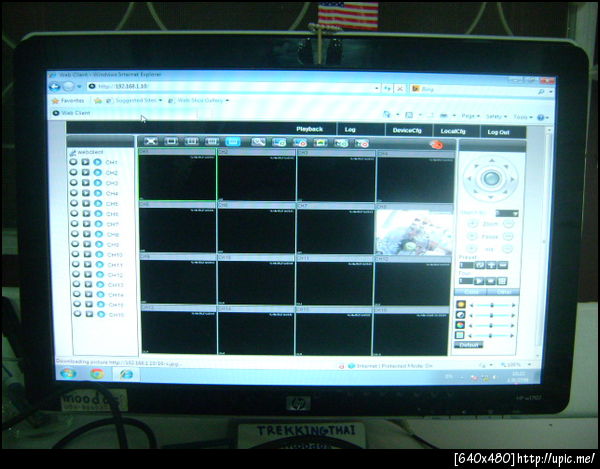
Task: Adjust the saturation slider
Action: (x=491, y=326)
